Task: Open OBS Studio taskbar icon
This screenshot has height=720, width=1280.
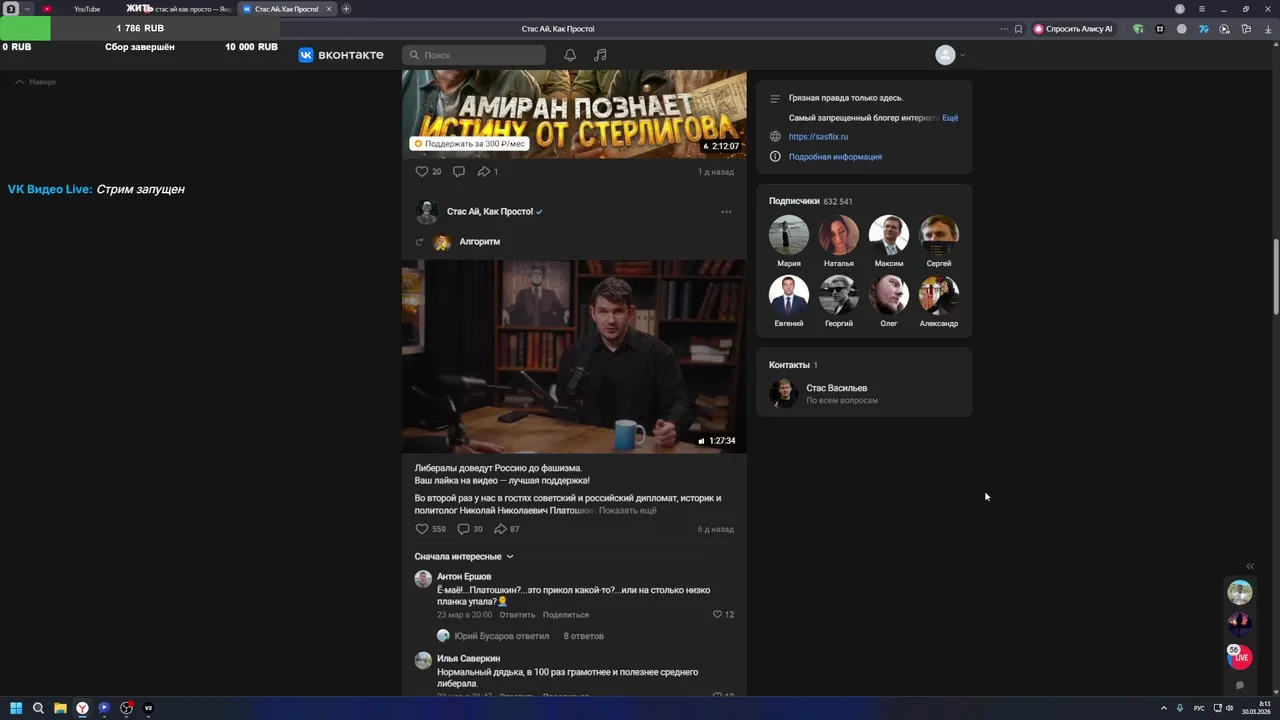Action: tap(126, 708)
